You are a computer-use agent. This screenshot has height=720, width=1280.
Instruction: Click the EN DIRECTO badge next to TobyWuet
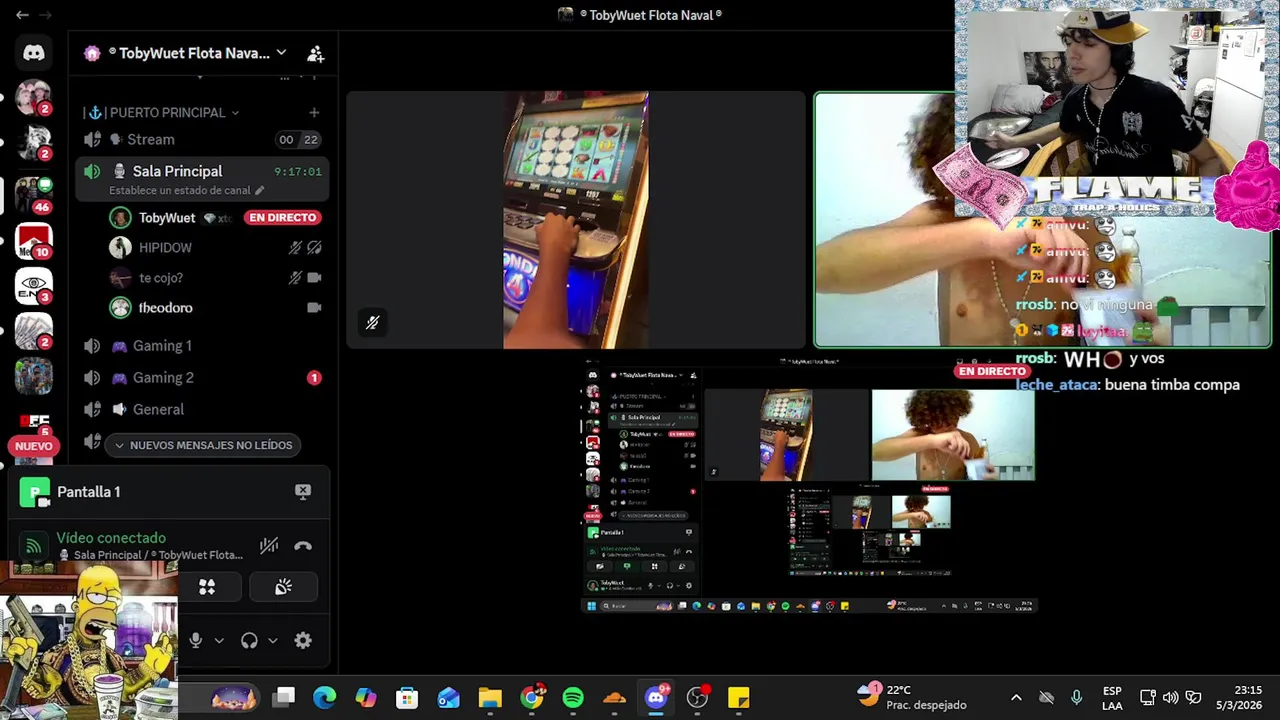pos(283,218)
